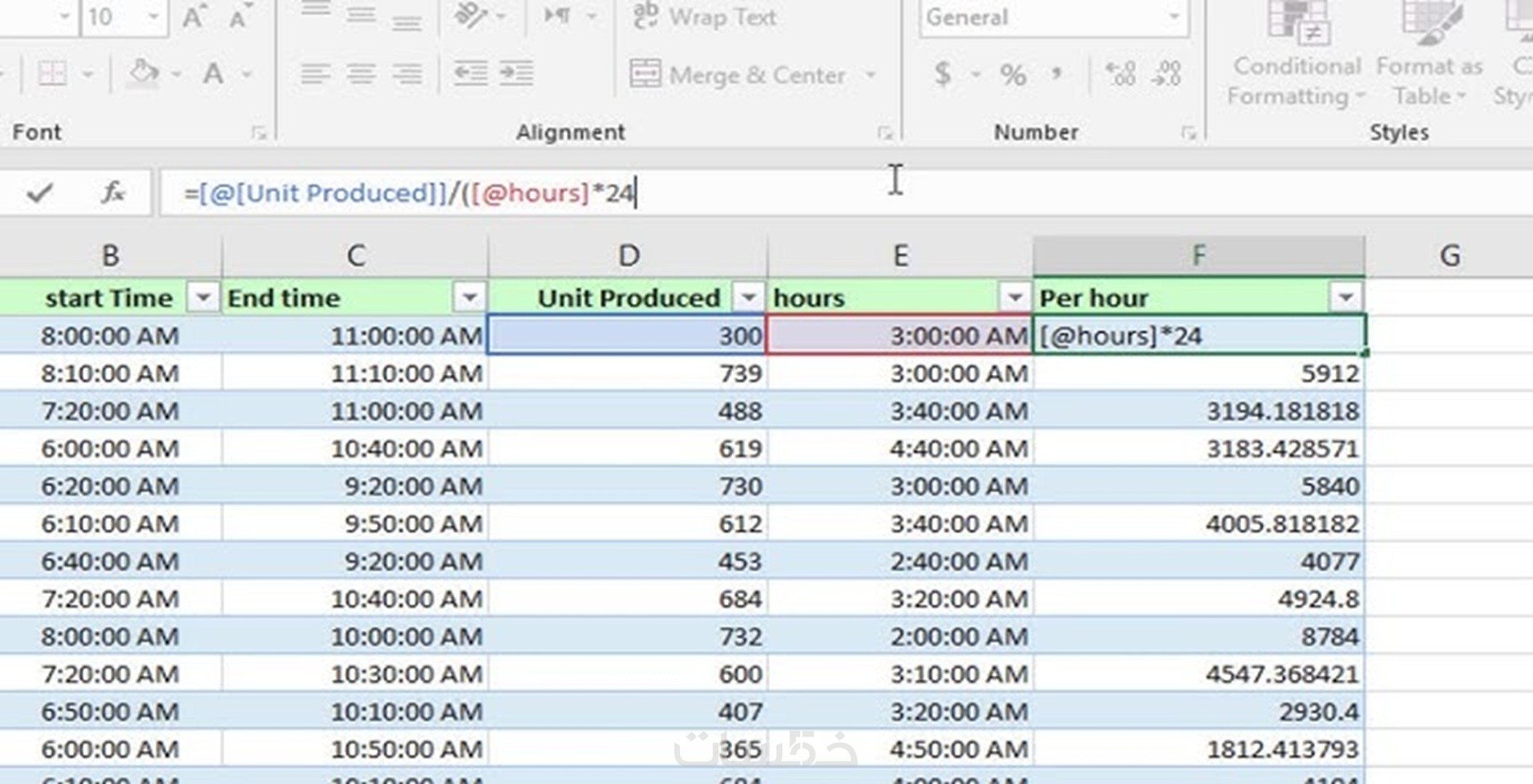Click the Increase Decimal icon
This screenshot has height=784, width=1533.
(1121, 74)
